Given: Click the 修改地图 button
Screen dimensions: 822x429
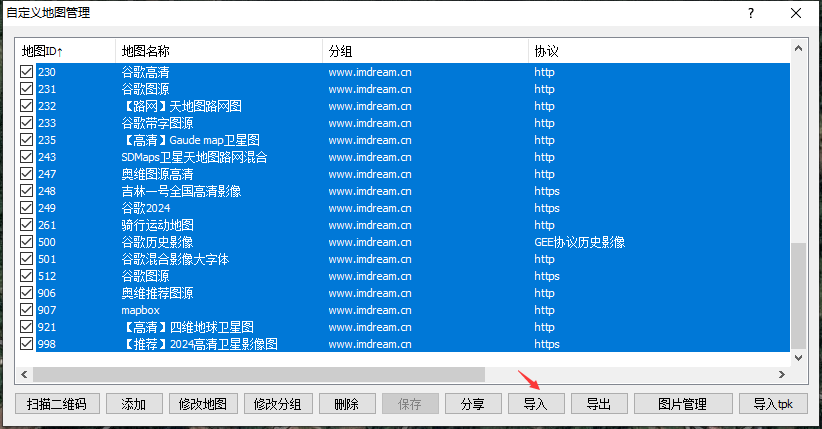Looking at the screenshot, I should (203, 404).
